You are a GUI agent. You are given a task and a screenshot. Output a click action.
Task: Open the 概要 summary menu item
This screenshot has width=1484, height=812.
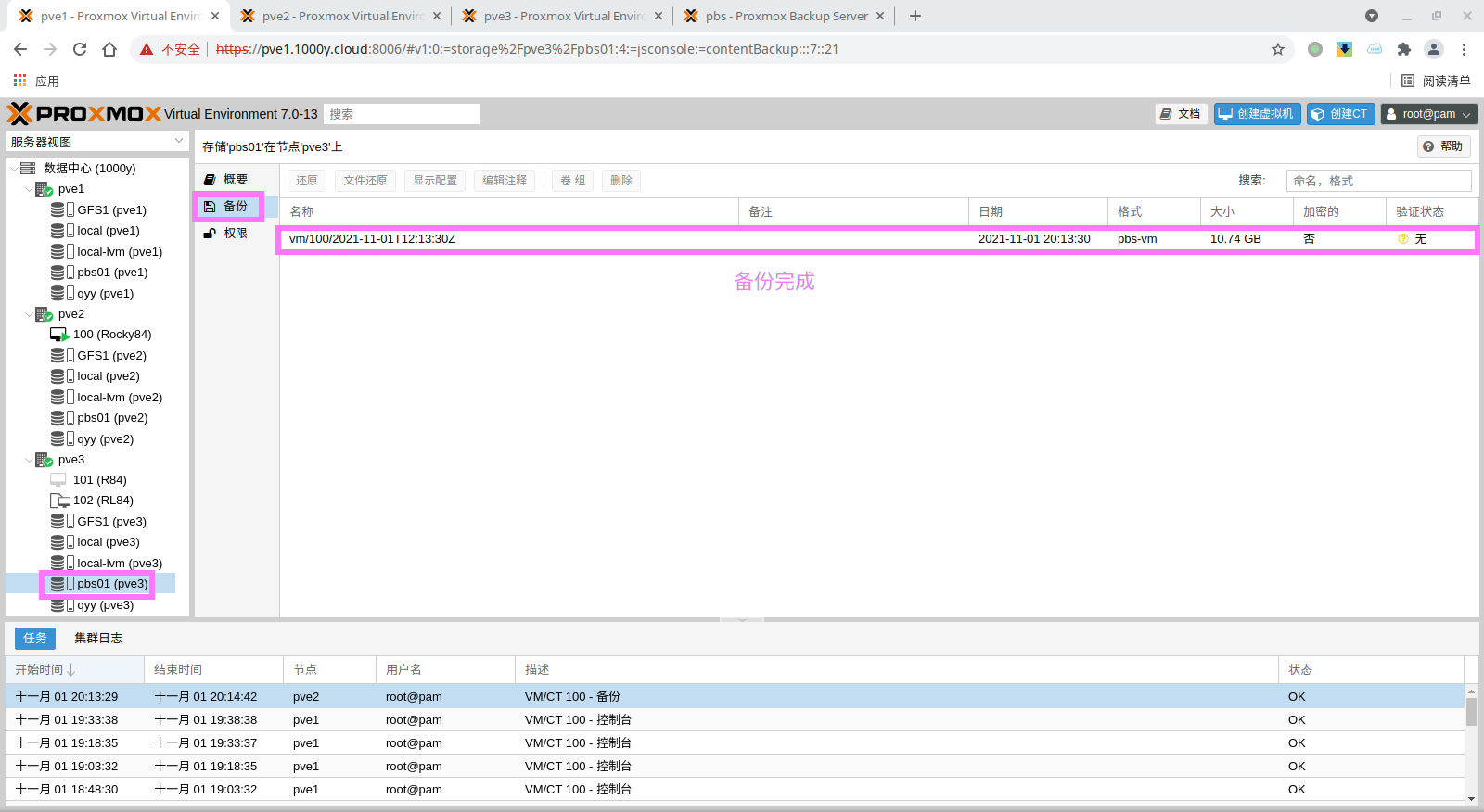235,179
